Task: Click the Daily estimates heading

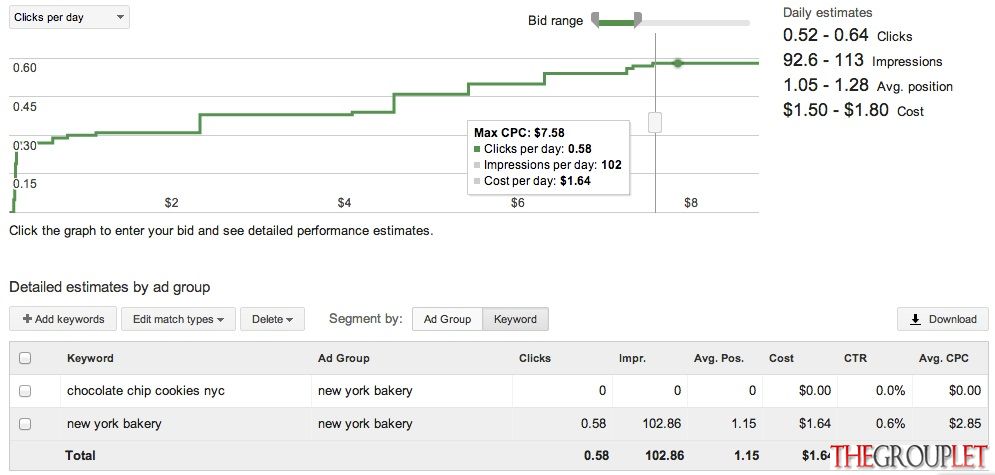Action: tap(827, 13)
